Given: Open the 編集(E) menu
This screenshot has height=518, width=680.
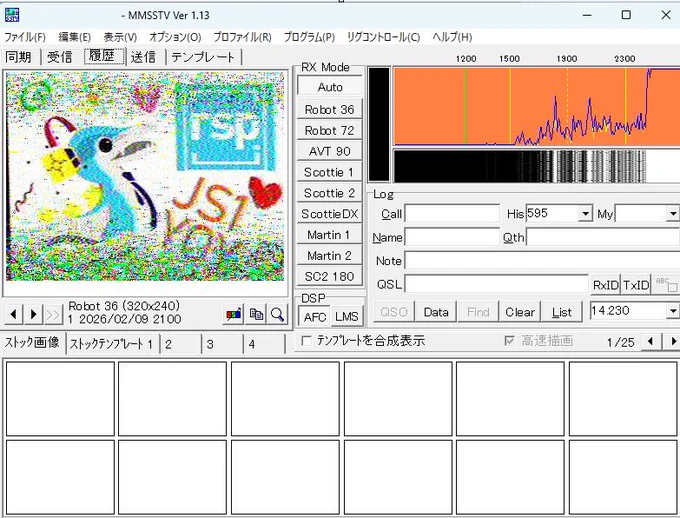Looking at the screenshot, I should [75, 37].
